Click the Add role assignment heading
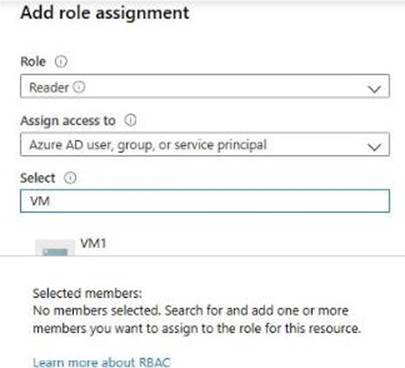Screen dimensions: 405x368 tap(105, 13)
